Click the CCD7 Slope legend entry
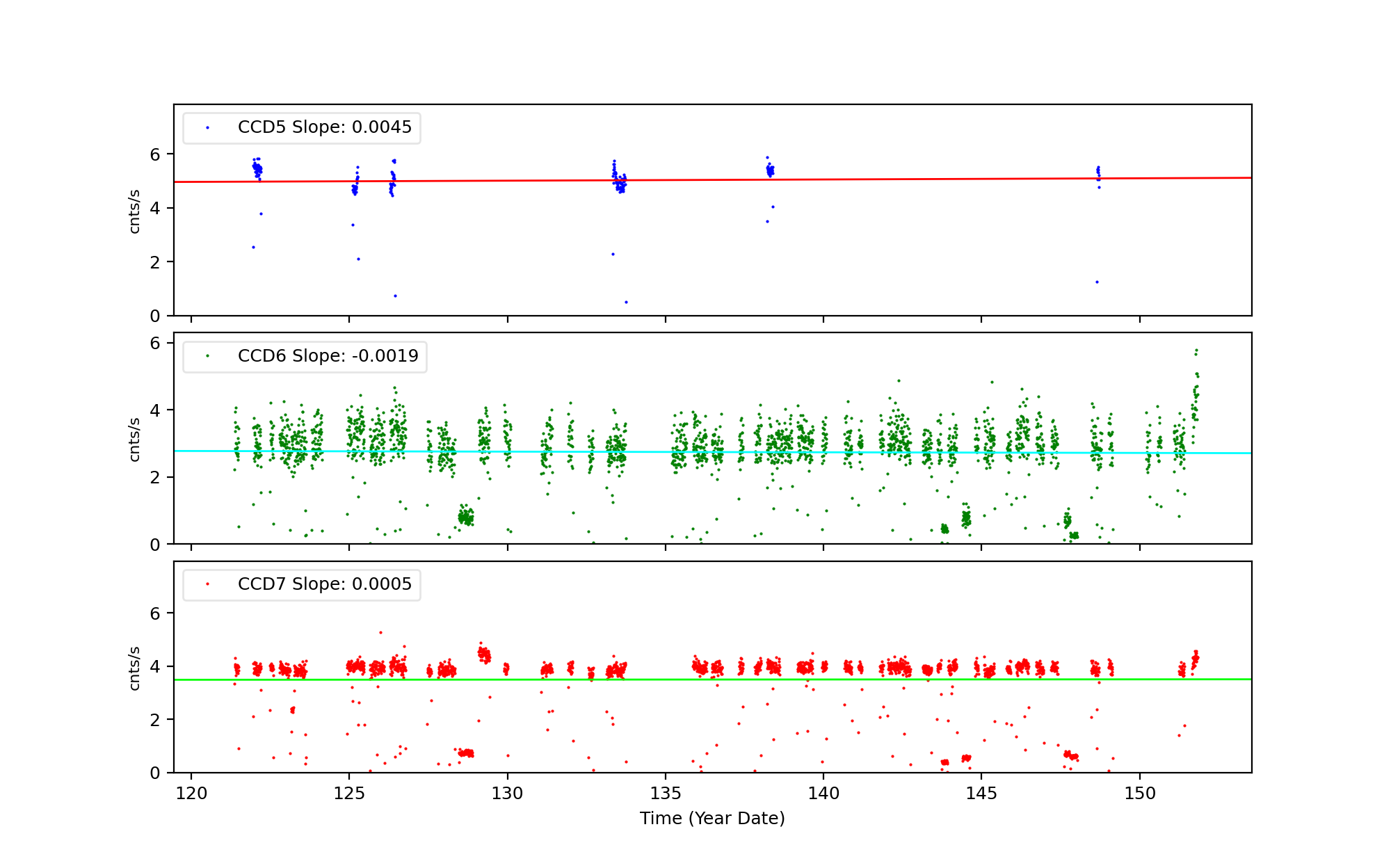1391x868 pixels. click(324, 584)
